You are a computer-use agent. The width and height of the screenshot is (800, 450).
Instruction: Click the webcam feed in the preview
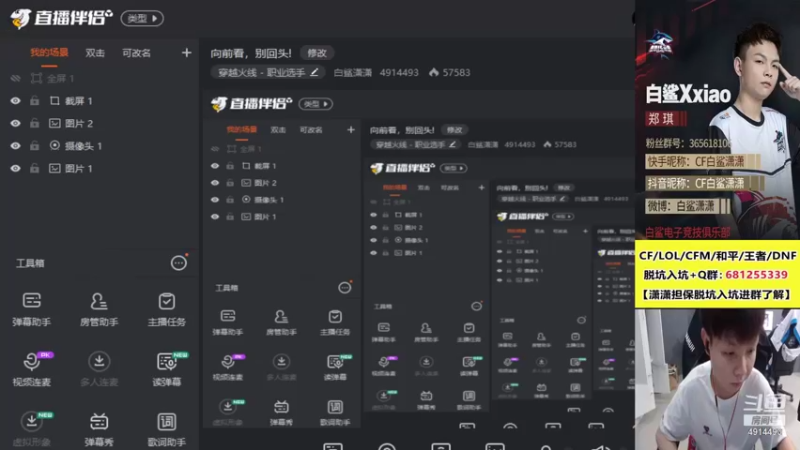pos(717,379)
